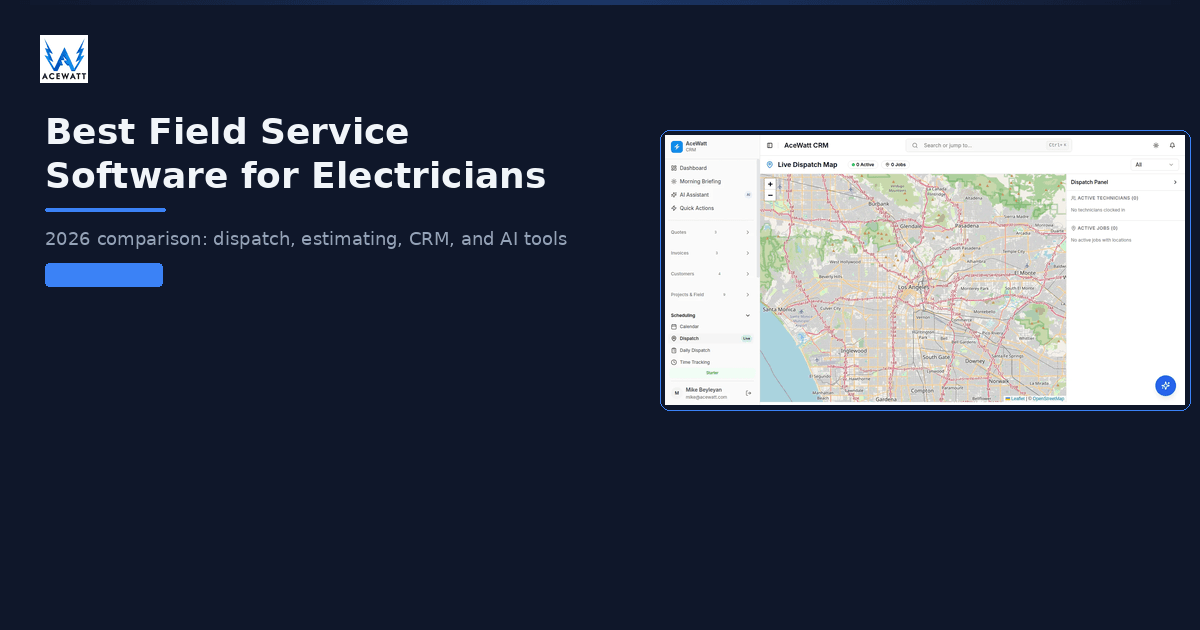Click the Active Technicians (0) heading
Screen dimensions: 1200x630
(1108, 198)
